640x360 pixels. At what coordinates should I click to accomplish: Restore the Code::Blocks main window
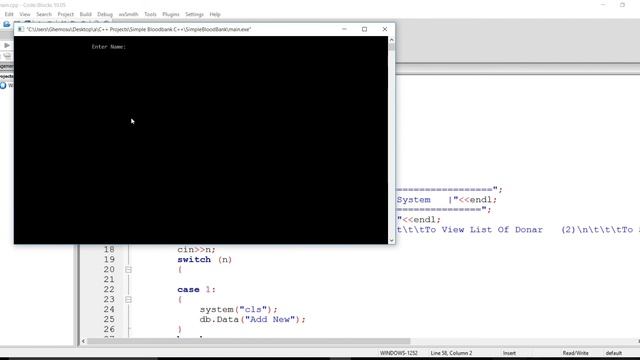(622, 5)
